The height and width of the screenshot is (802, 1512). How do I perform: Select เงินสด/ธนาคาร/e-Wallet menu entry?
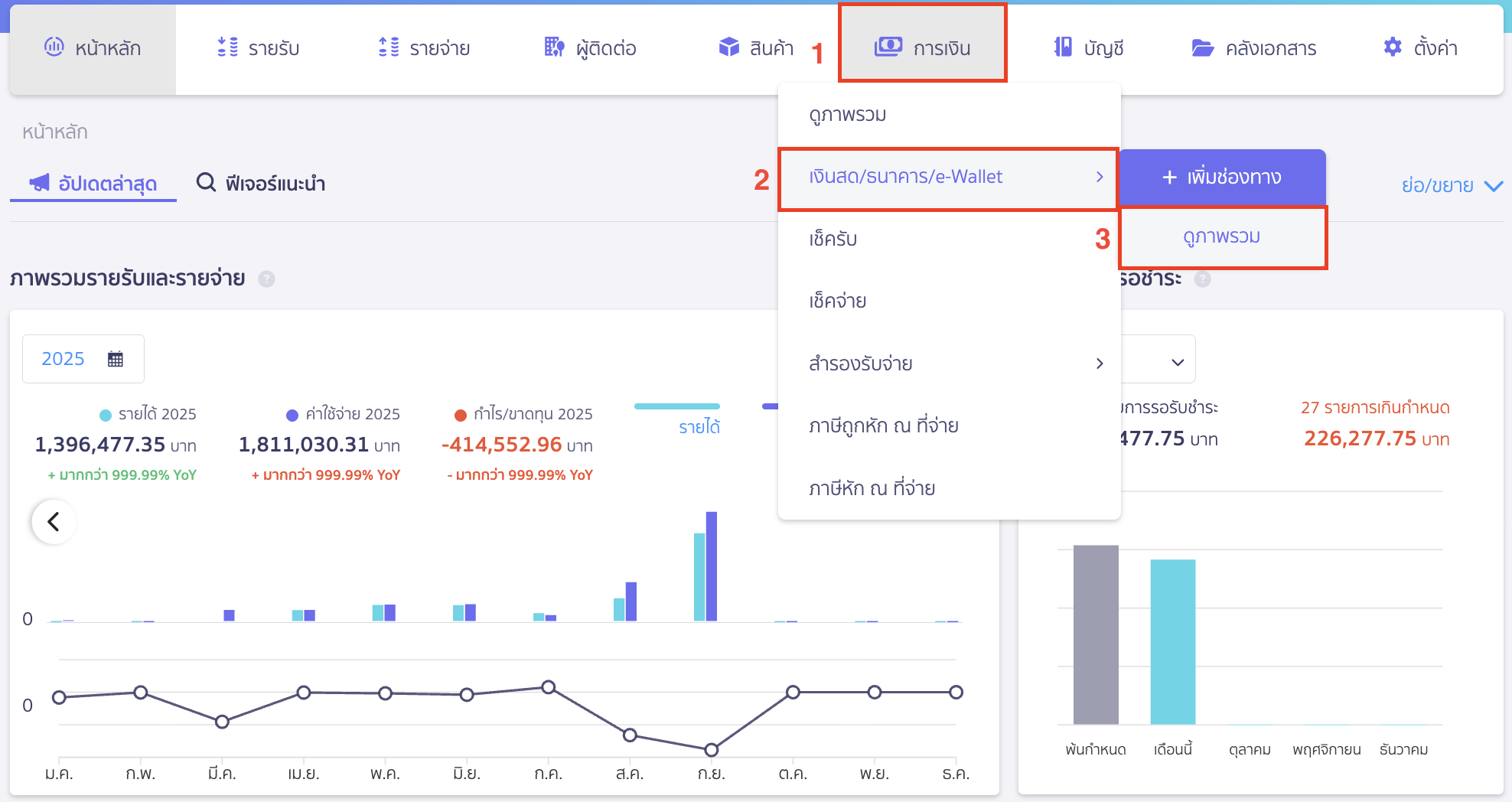point(949,177)
